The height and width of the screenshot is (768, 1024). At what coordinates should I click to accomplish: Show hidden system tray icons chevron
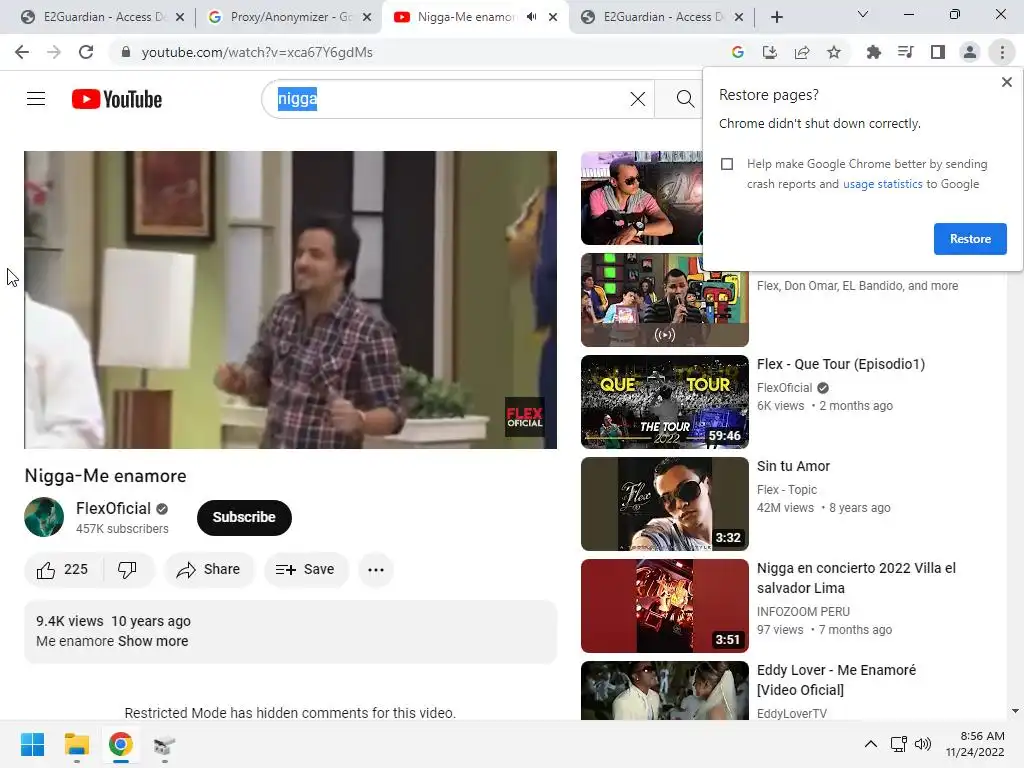871,744
